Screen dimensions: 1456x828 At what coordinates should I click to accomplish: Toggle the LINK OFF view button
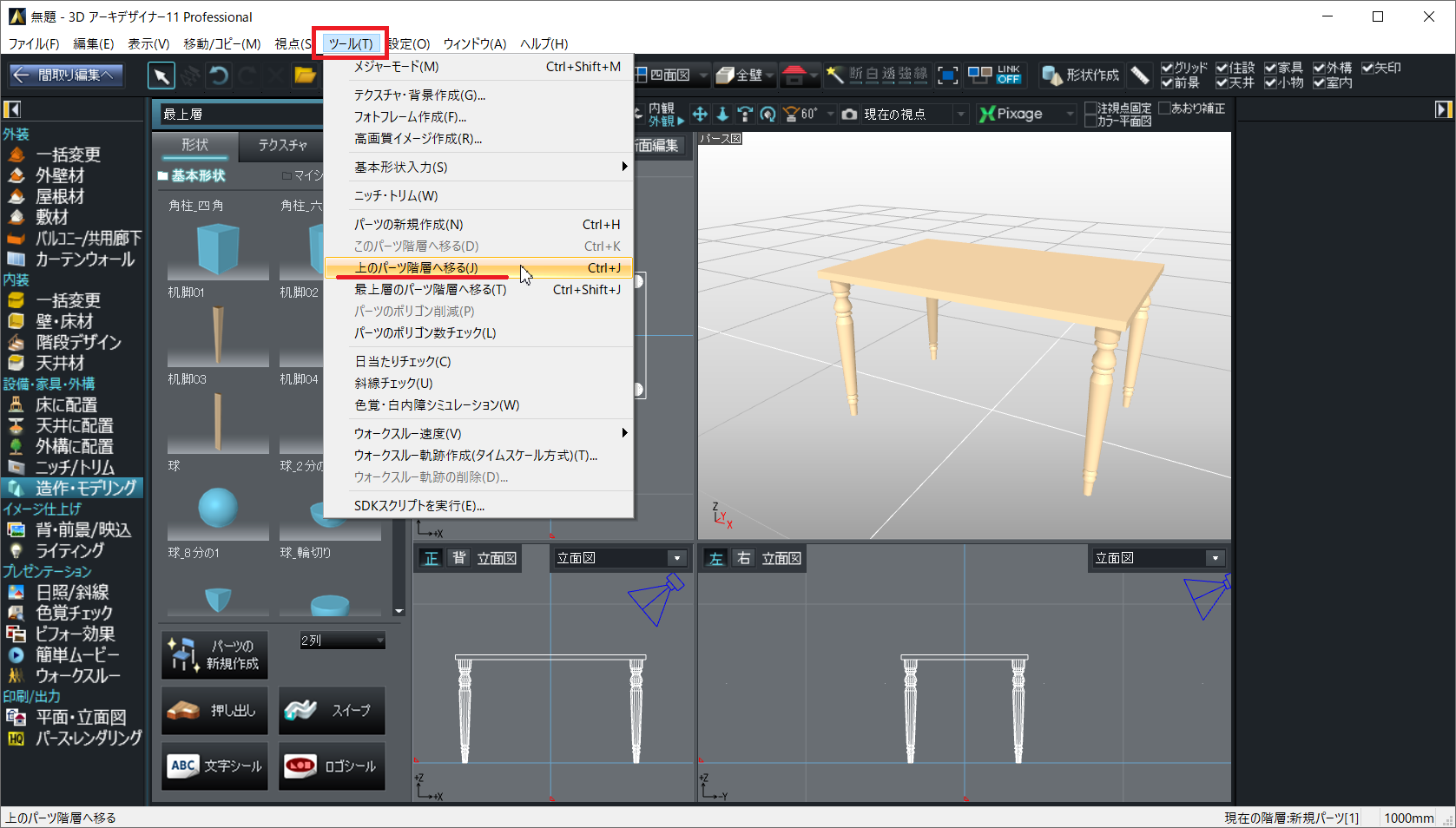[1008, 76]
